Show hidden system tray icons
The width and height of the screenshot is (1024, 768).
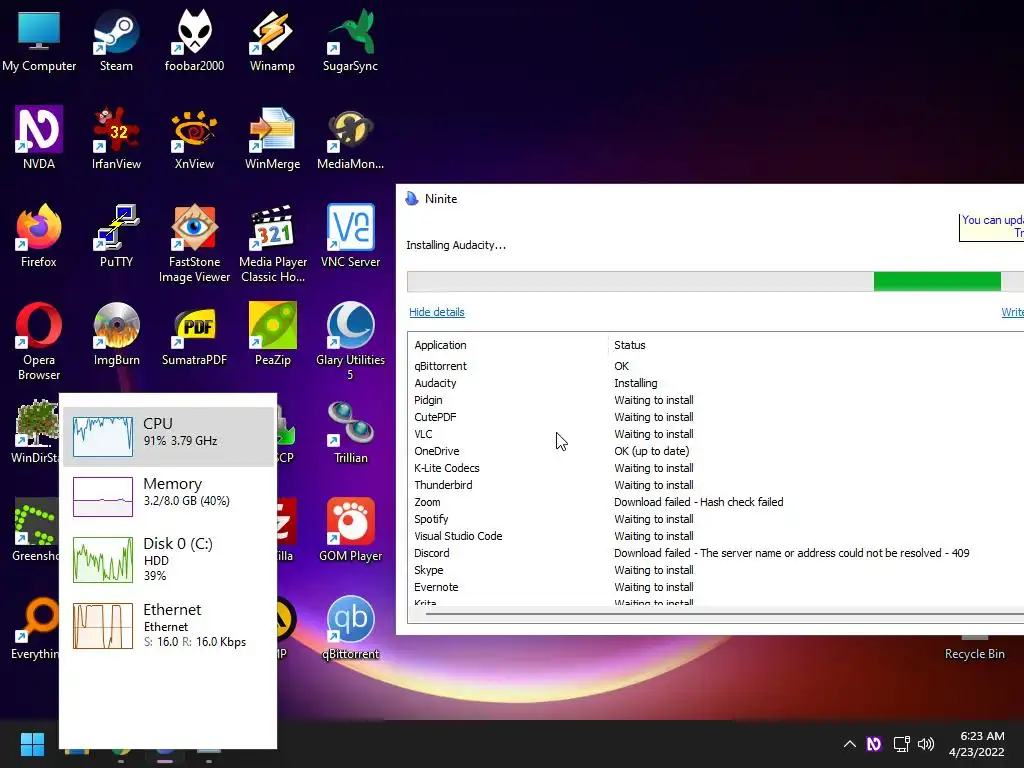[x=849, y=744]
